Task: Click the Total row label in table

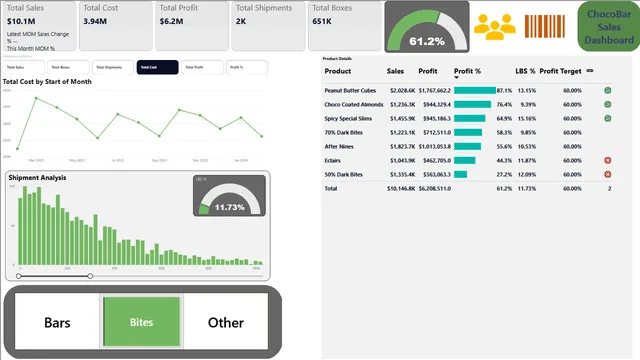Action: 331,189
